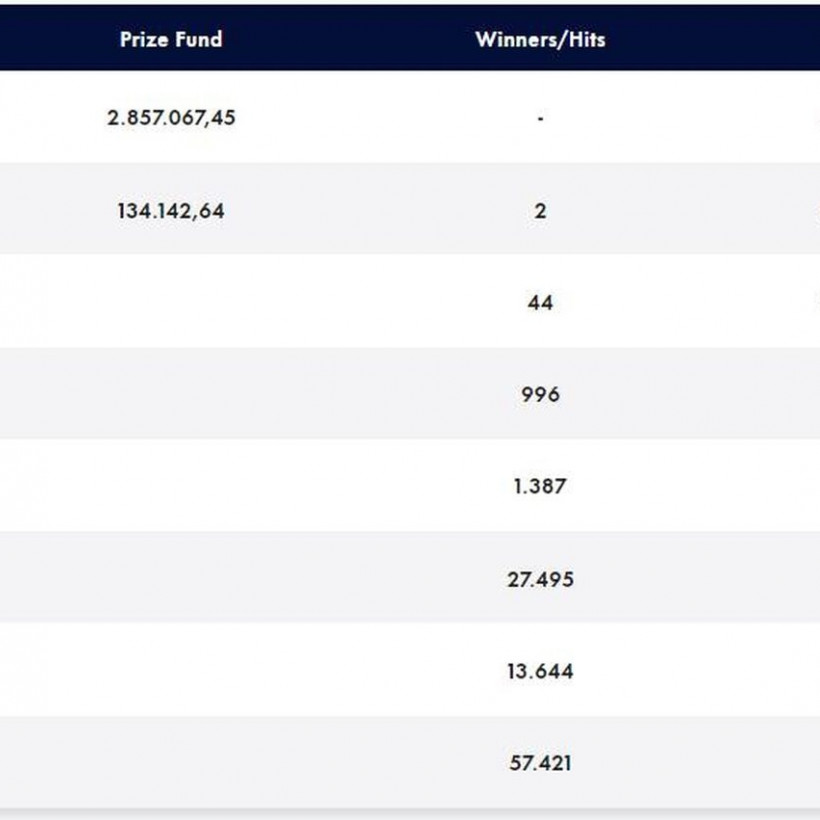Click the dash in the Winners/Hits column
Viewport: 820px width, 820px height.
(540, 119)
